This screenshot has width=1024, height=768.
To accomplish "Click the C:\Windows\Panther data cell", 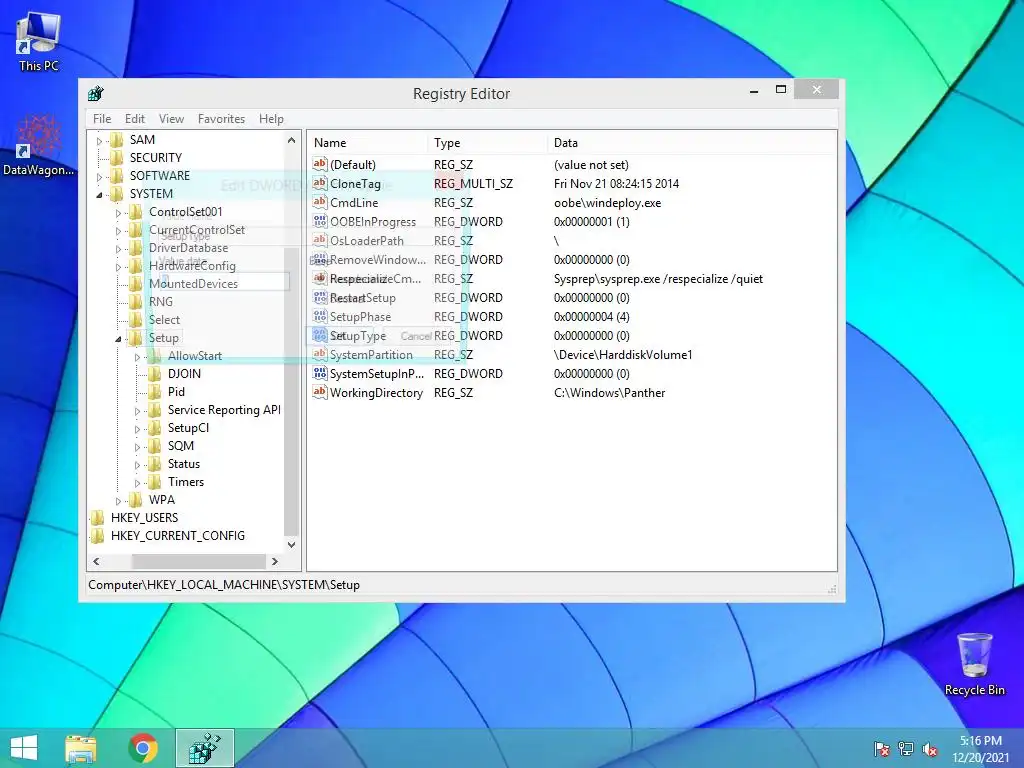I will pyautogui.click(x=609, y=392).
